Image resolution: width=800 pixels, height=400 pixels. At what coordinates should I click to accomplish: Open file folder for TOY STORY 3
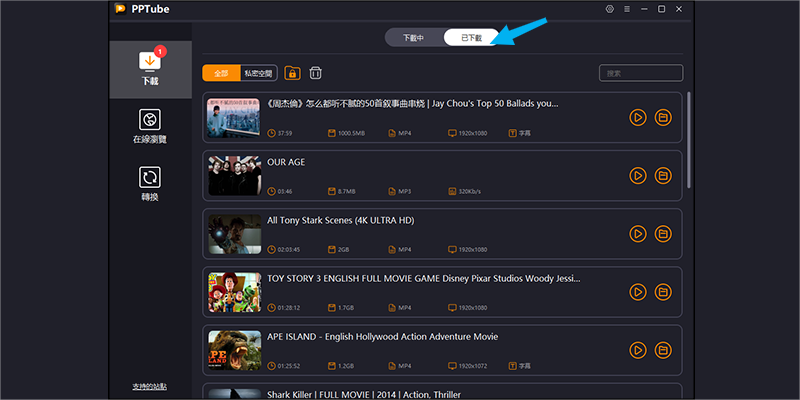(663, 292)
